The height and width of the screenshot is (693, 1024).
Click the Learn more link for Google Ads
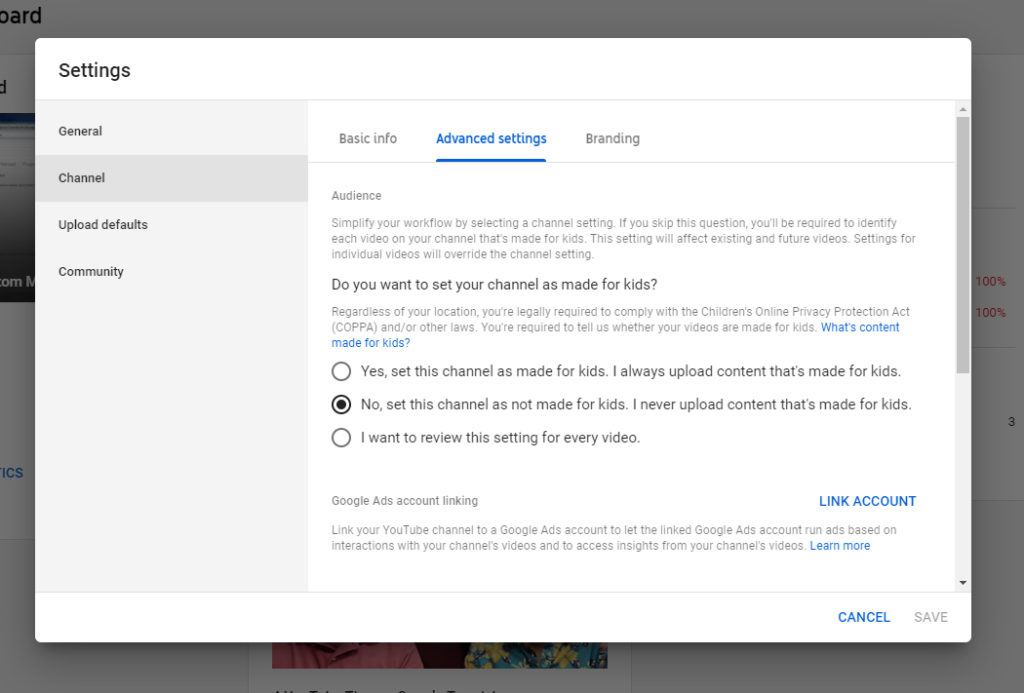click(x=839, y=546)
